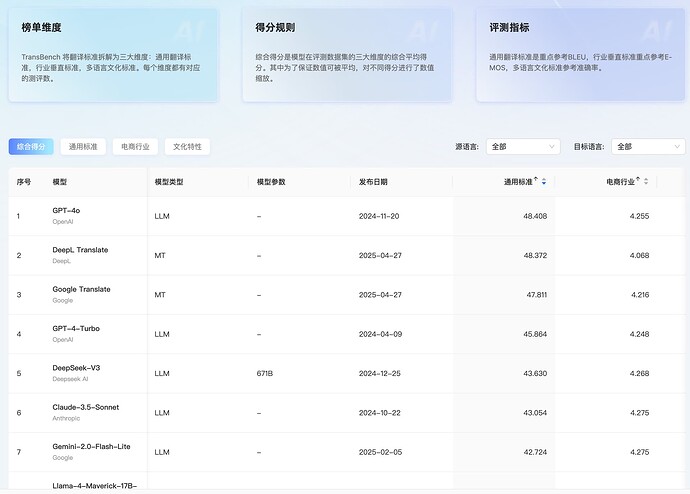Click the DeepSeek-V3 model name
The image size is (690, 494).
(x=76, y=368)
